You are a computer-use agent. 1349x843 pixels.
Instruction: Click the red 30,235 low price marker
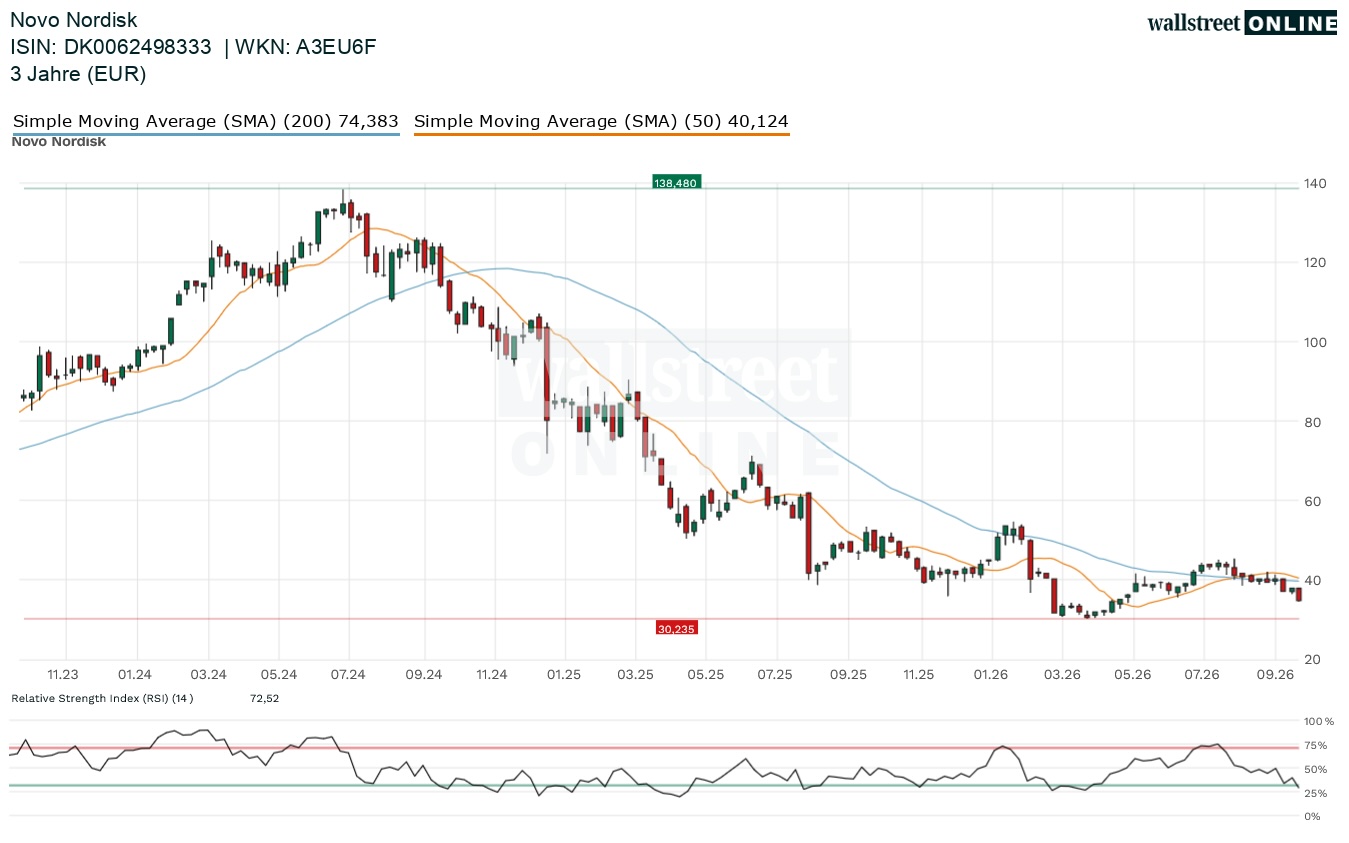(677, 628)
